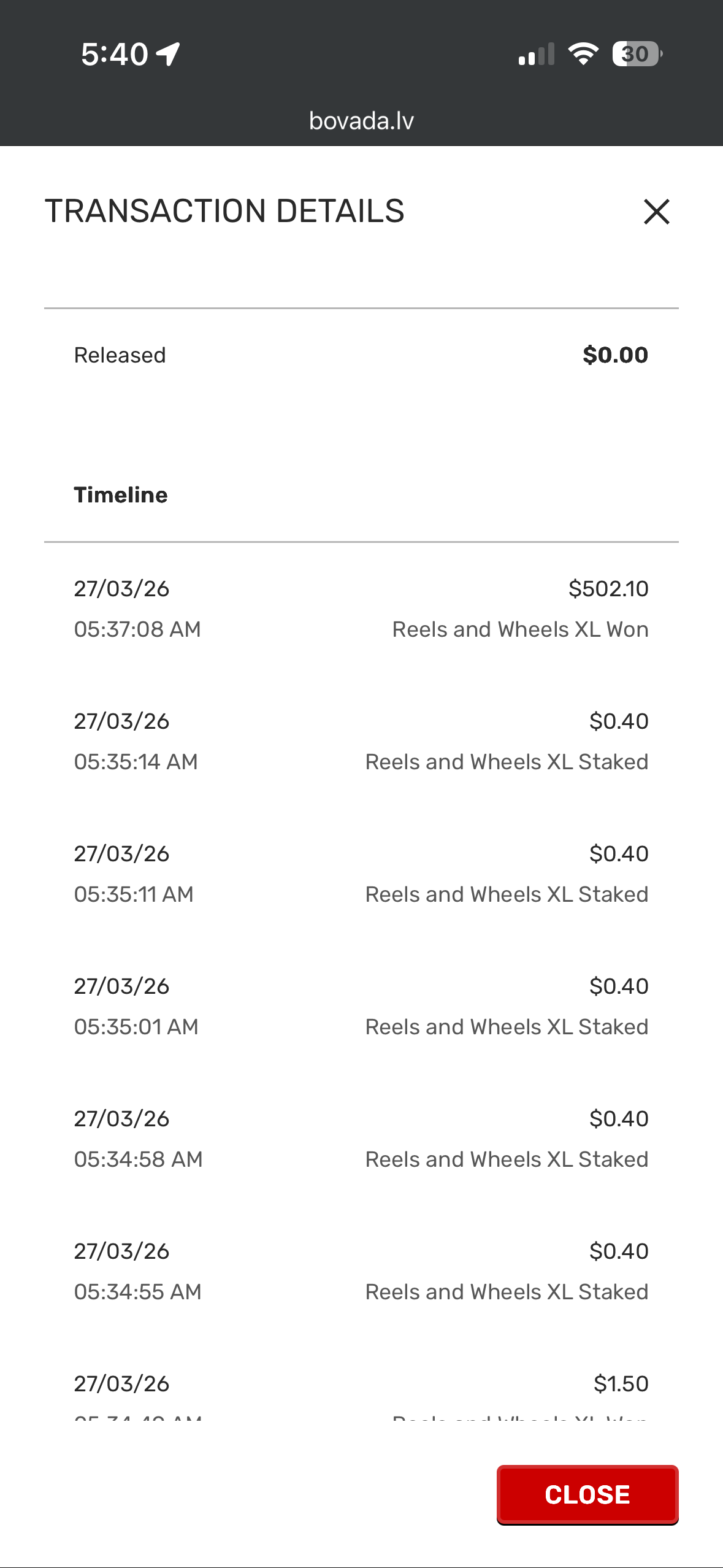Select the 05:34:58 AM Staked transaction
The height and width of the screenshot is (1568, 723).
tap(361, 1139)
